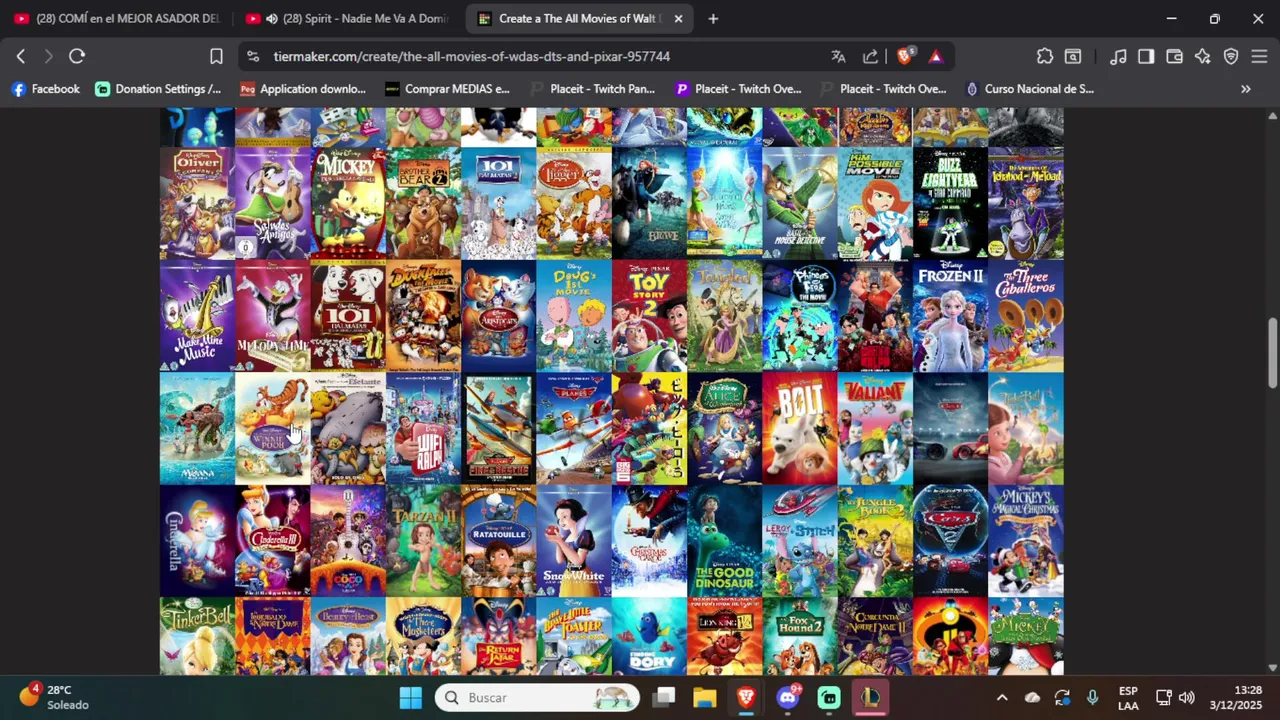Screen dimensions: 1280x720
Task: Reload the page with the refresh icon
Action: tap(77, 56)
